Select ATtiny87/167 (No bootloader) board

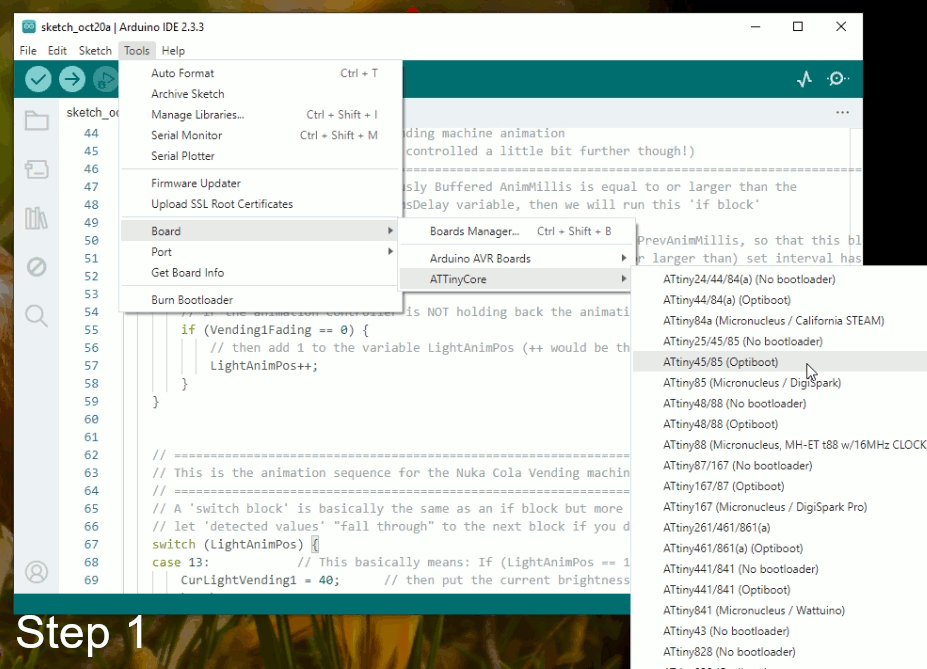pos(780,465)
